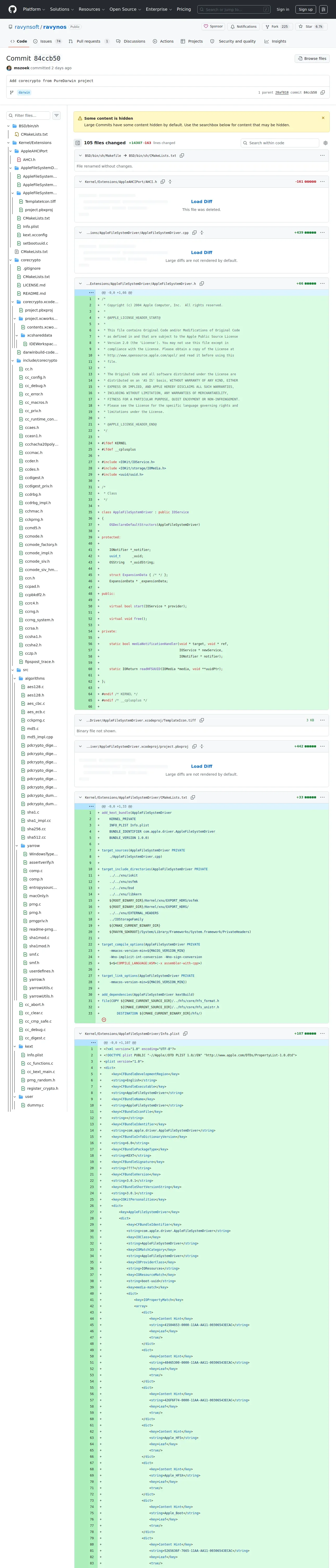This screenshot has width=336, height=1568.
Task: Load Diff for project.pbxproj
Action: click(201, 766)
